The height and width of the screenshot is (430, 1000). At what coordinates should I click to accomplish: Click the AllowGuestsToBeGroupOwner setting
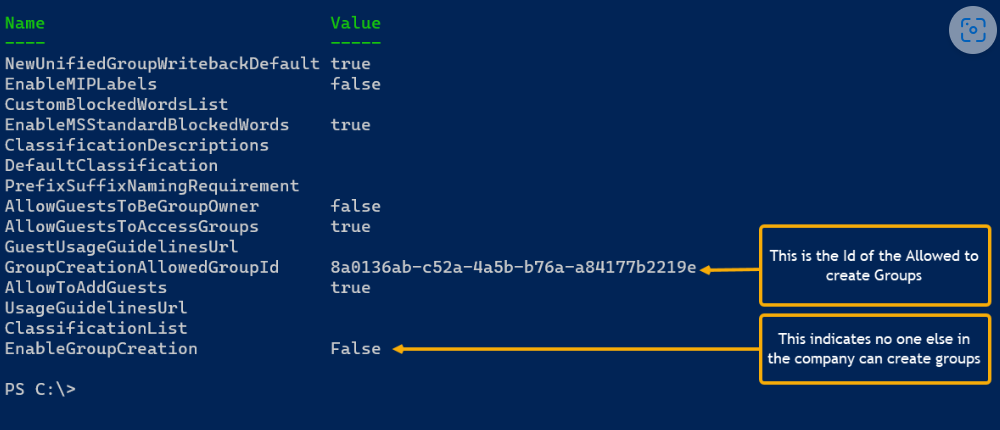(132, 206)
